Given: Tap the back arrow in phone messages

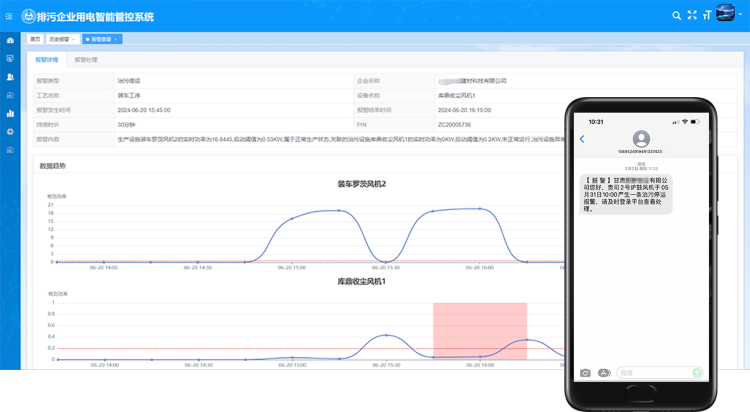Looking at the screenshot, I should tap(582, 139).
